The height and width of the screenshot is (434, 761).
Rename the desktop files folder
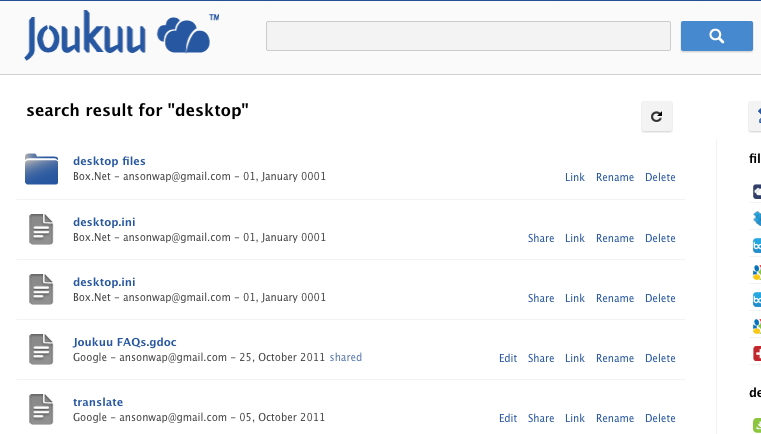click(x=615, y=178)
